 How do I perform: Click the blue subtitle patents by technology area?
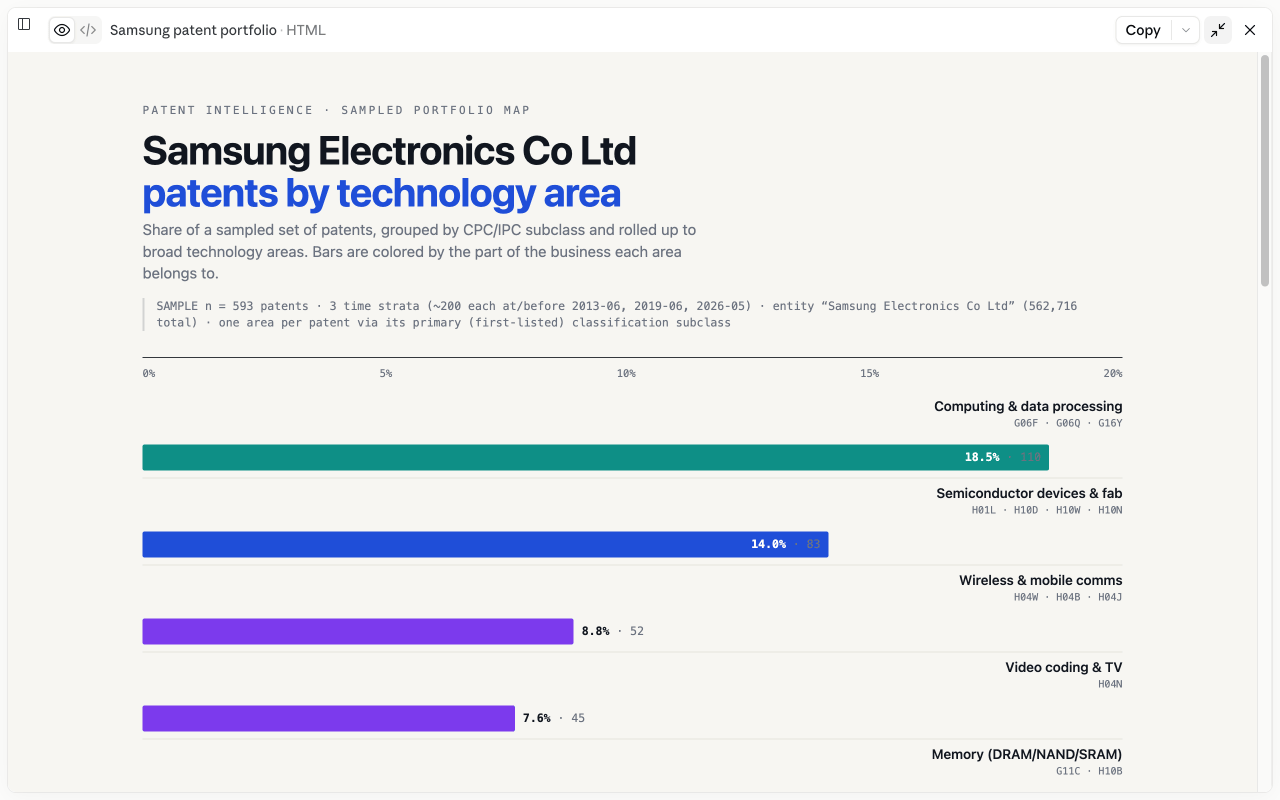point(381,193)
